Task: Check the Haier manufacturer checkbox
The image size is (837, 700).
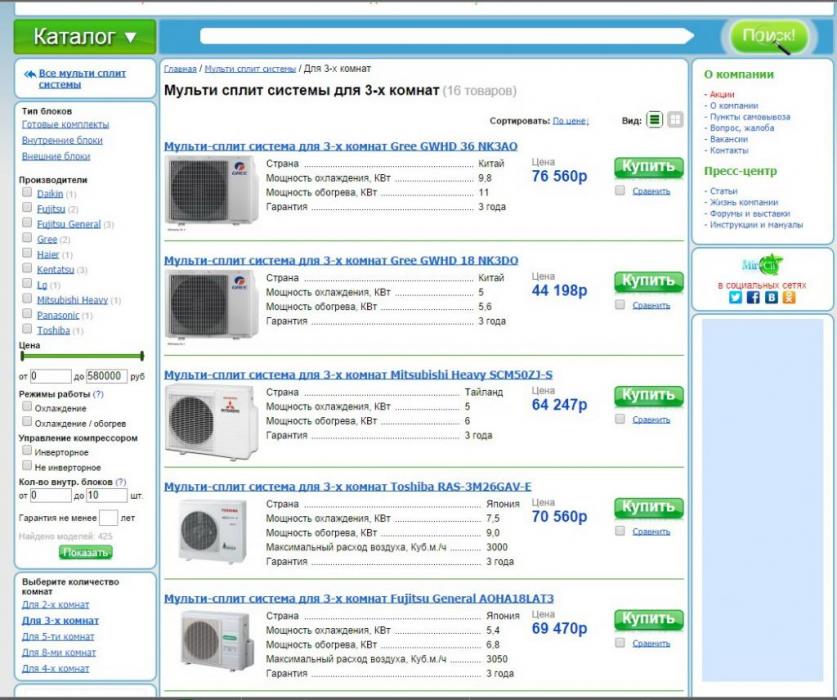Action: click(x=27, y=253)
